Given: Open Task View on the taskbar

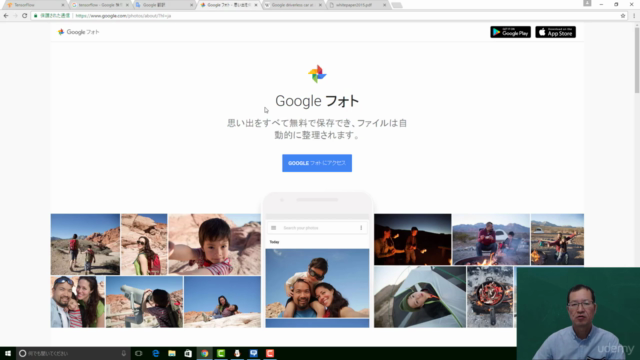Looking at the screenshot, I should click(x=139, y=353).
